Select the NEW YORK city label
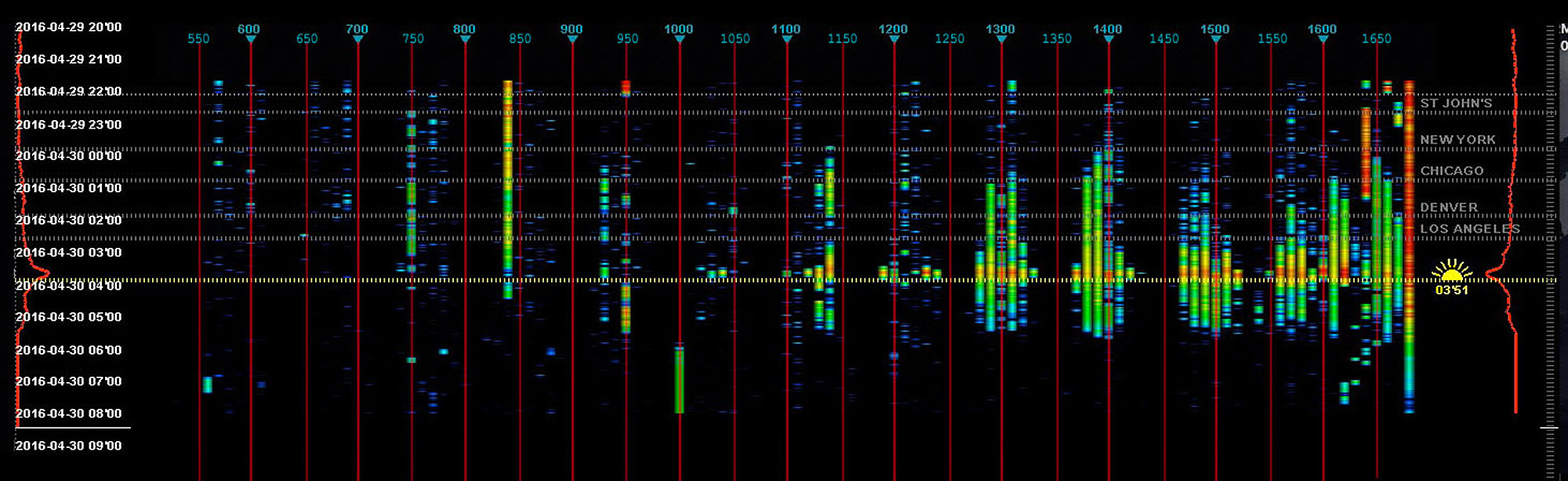Viewport: 1568px width, 481px height. [1457, 140]
